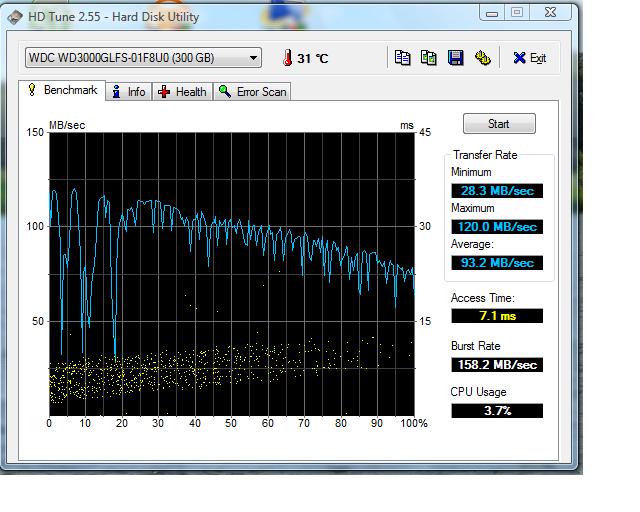Open the Error Scan tab
Screen dimensions: 640x512
point(252,91)
